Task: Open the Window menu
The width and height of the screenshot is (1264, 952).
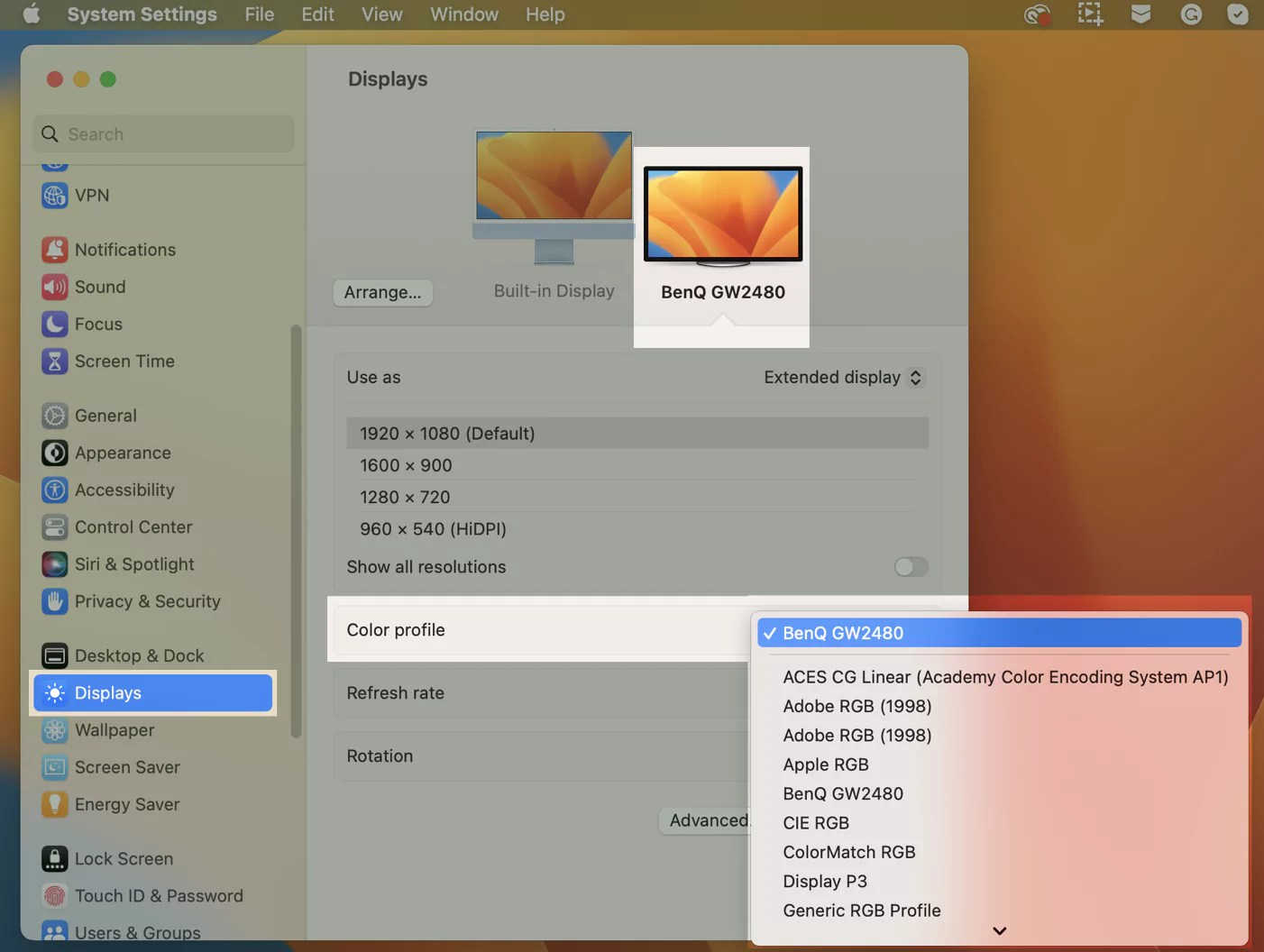Action: [x=463, y=14]
